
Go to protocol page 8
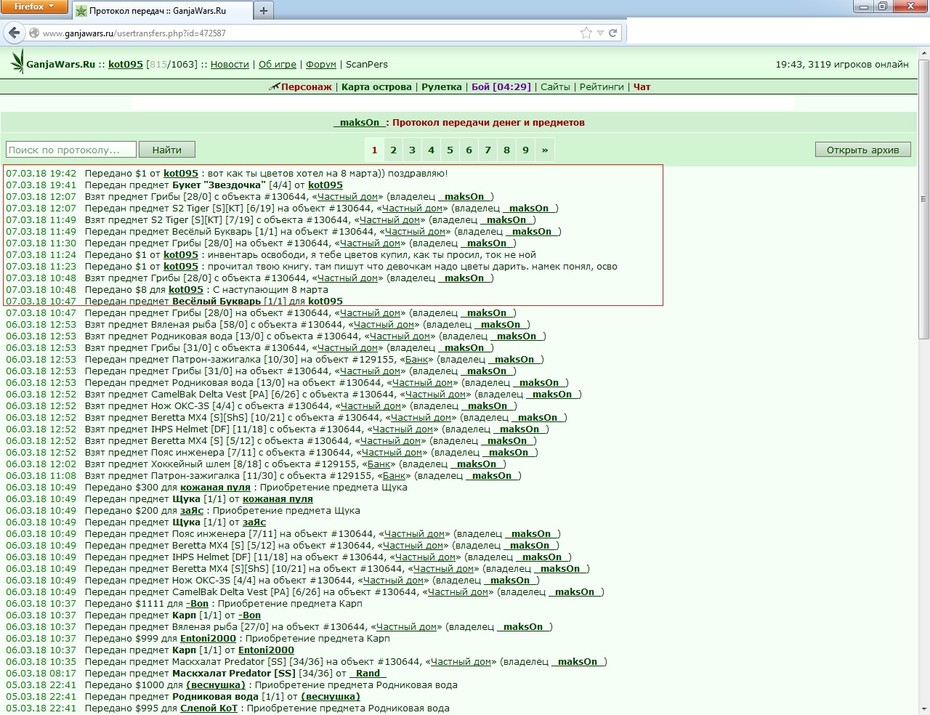[507, 150]
